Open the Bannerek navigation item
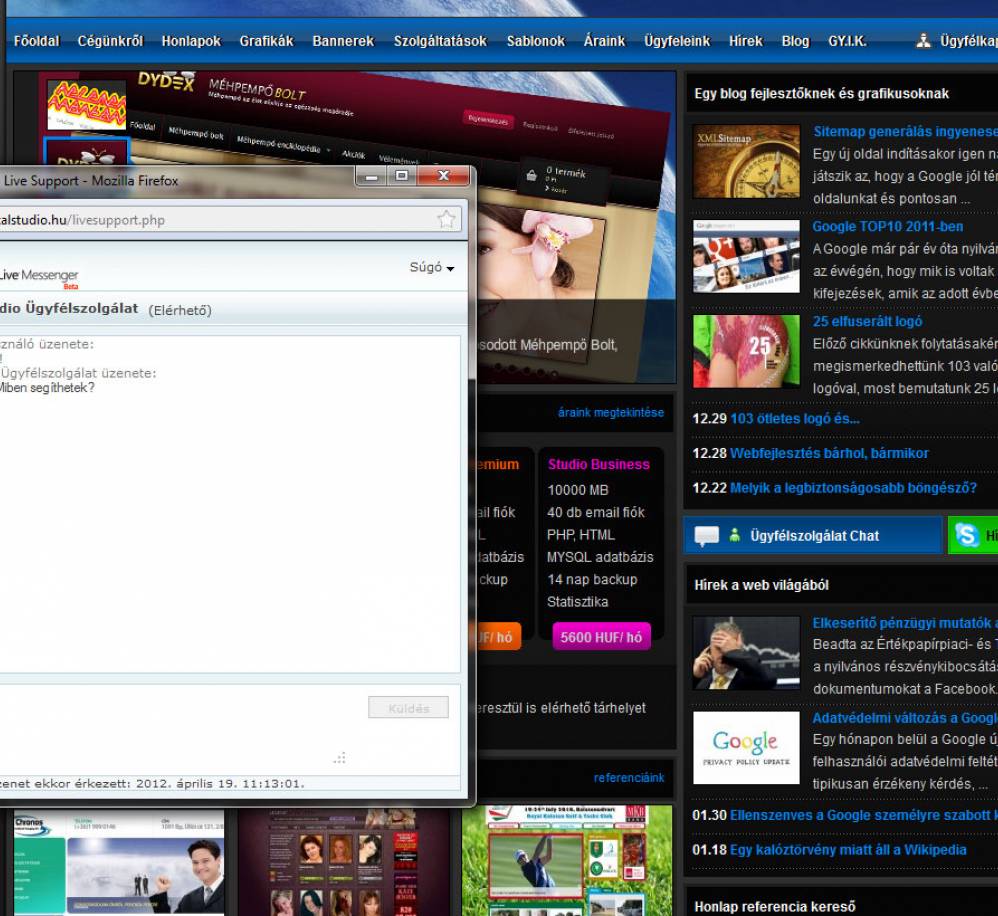The width and height of the screenshot is (998, 916). (343, 41)
